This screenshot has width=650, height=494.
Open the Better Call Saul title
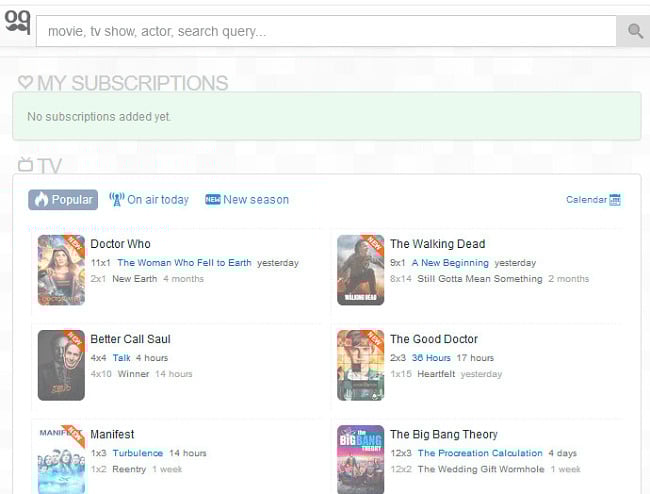click(131, 339)
